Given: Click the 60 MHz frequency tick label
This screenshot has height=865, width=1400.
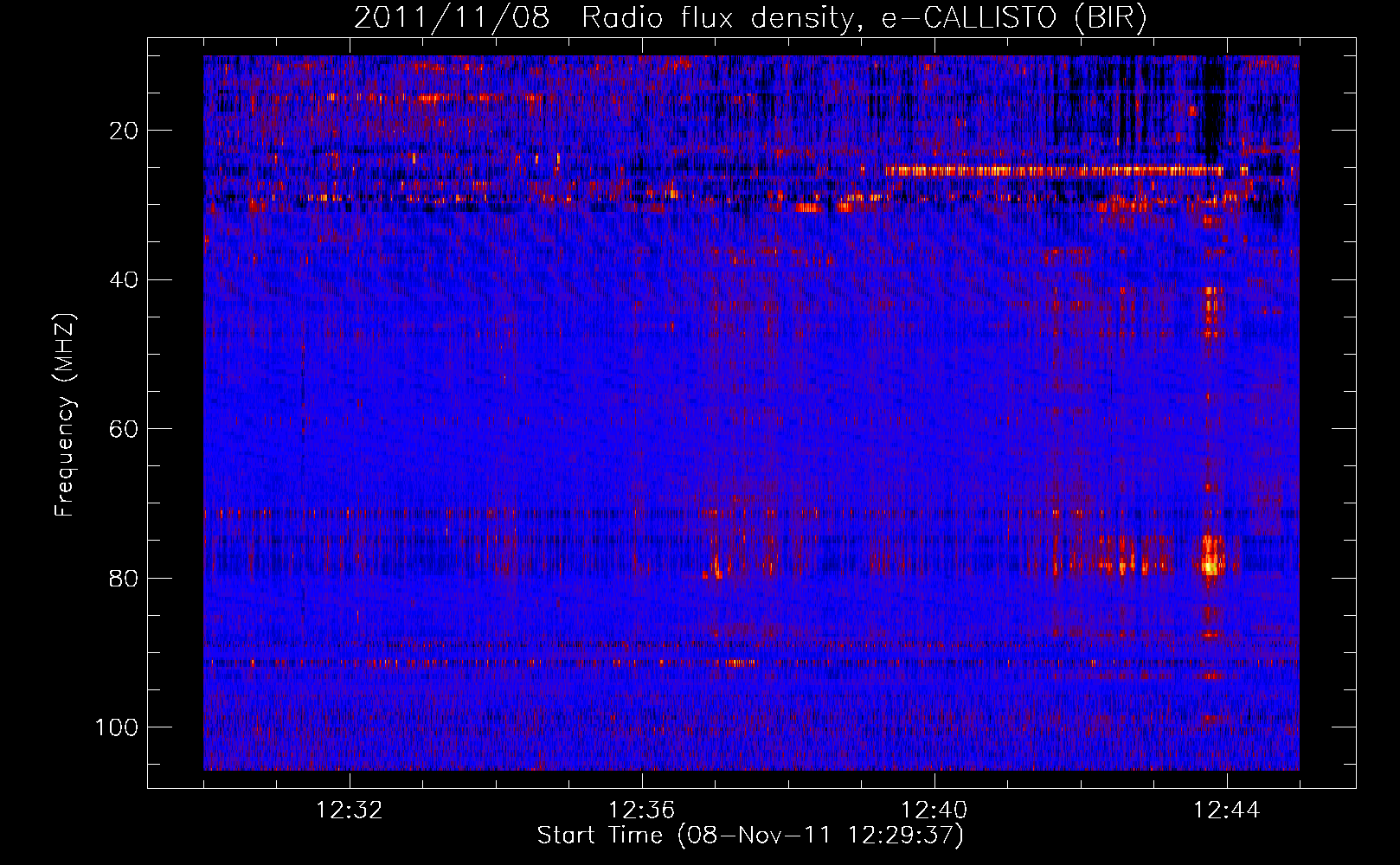Looking at the screenshot, I should tap(125, 429).
